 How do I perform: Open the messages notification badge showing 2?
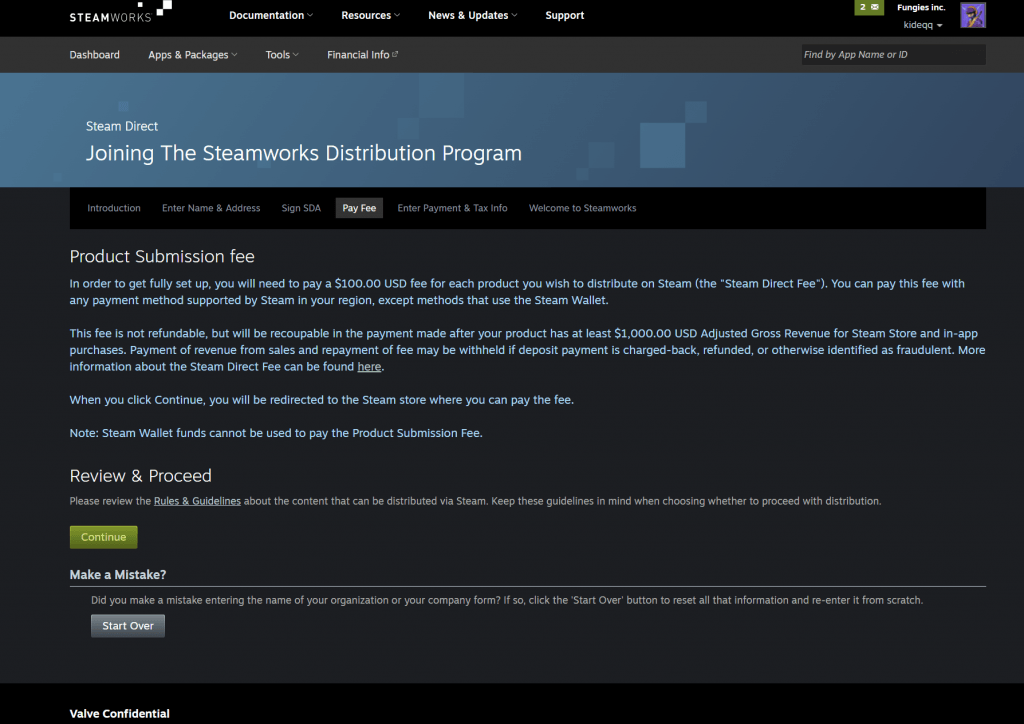(x=869, y=7)
